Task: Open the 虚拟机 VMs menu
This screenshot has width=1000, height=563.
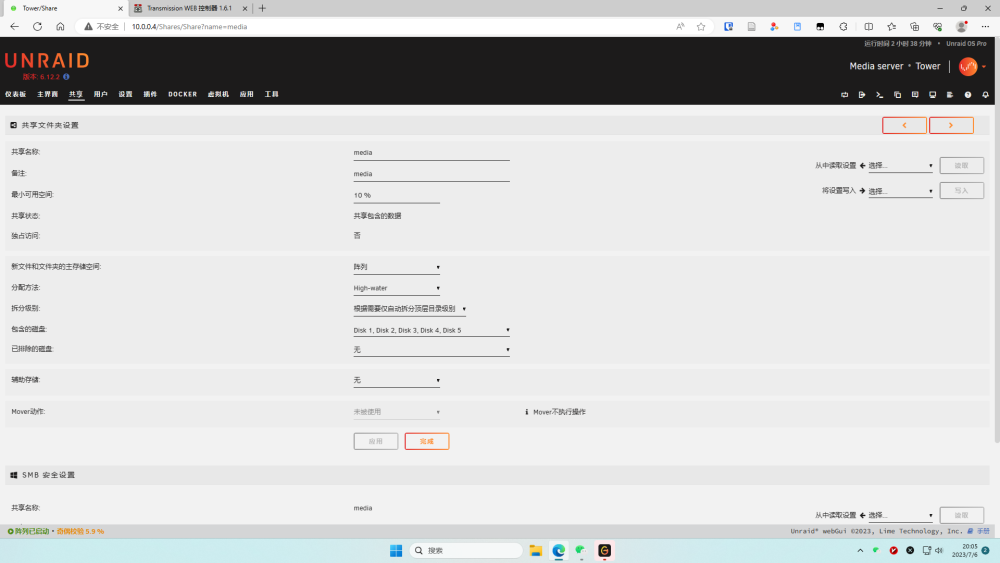Action: point(218,94)
